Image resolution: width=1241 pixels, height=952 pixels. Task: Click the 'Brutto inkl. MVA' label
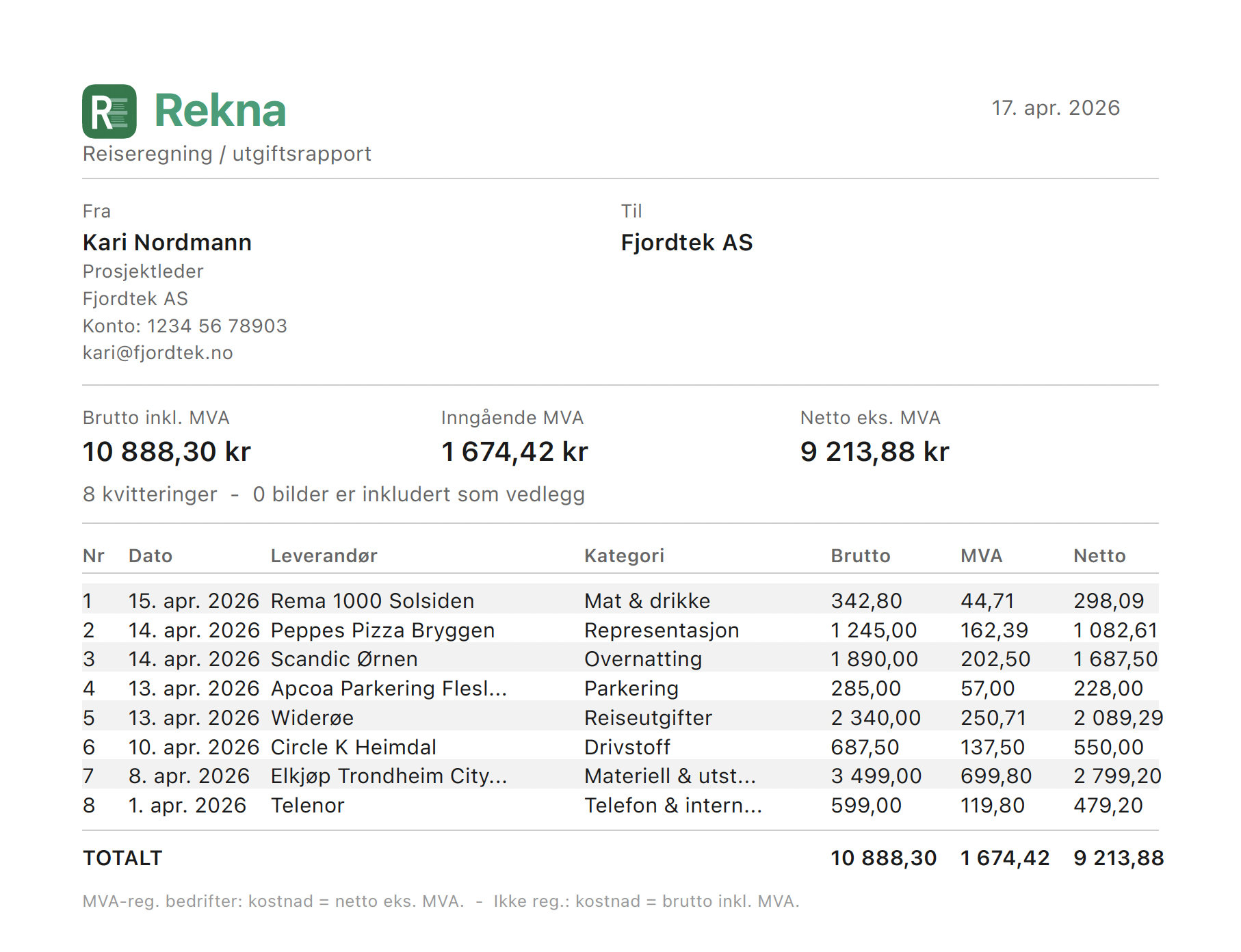pyautogui.click(x=156, y=418)
